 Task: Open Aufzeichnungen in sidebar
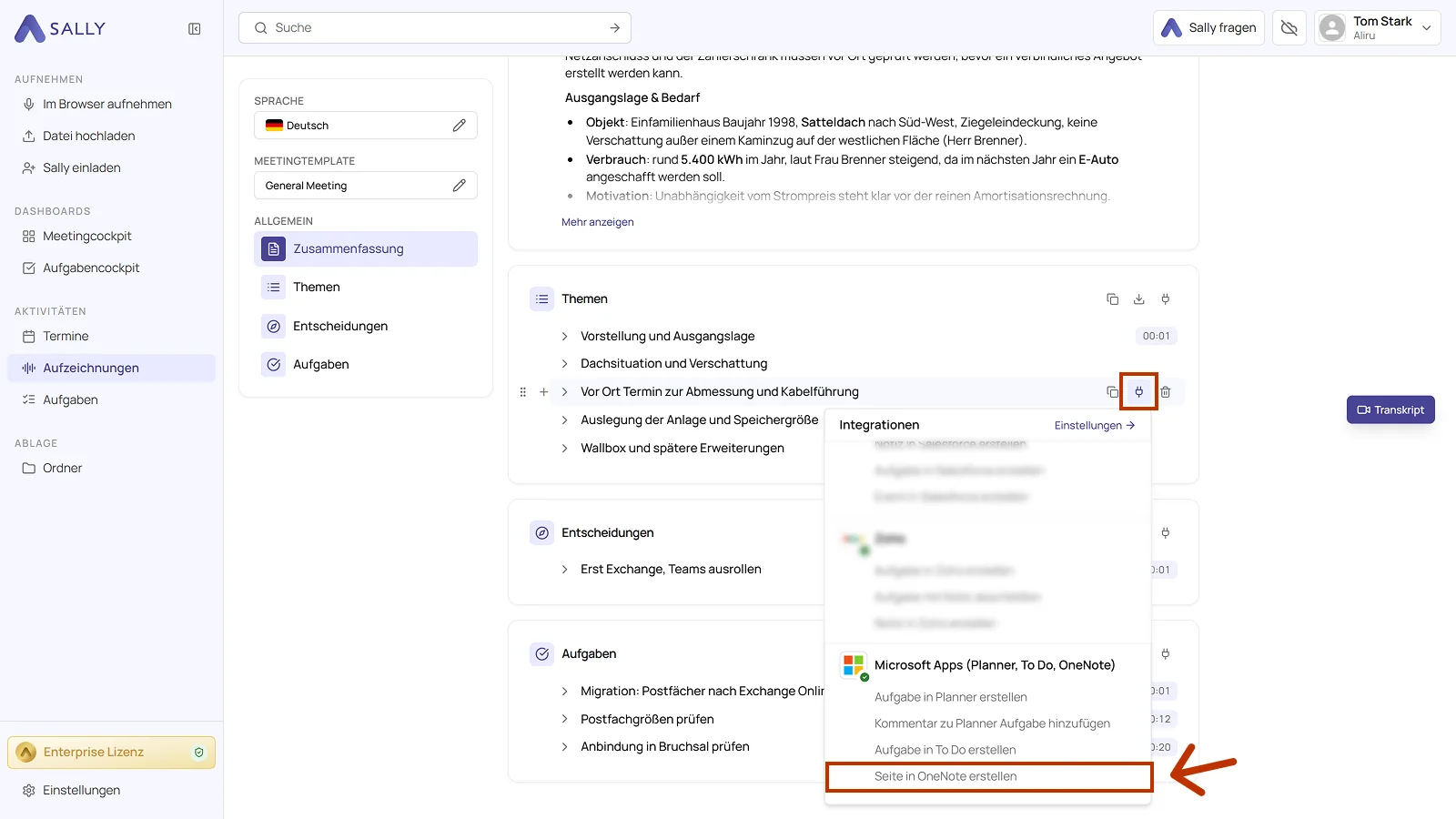(111, 369)
